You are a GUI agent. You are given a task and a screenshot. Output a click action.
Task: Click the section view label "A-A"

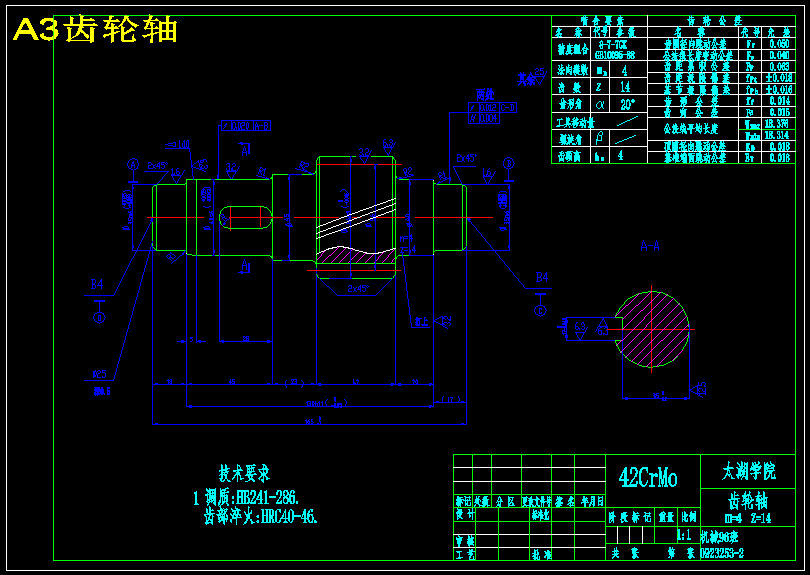click(x=650, y=246)
